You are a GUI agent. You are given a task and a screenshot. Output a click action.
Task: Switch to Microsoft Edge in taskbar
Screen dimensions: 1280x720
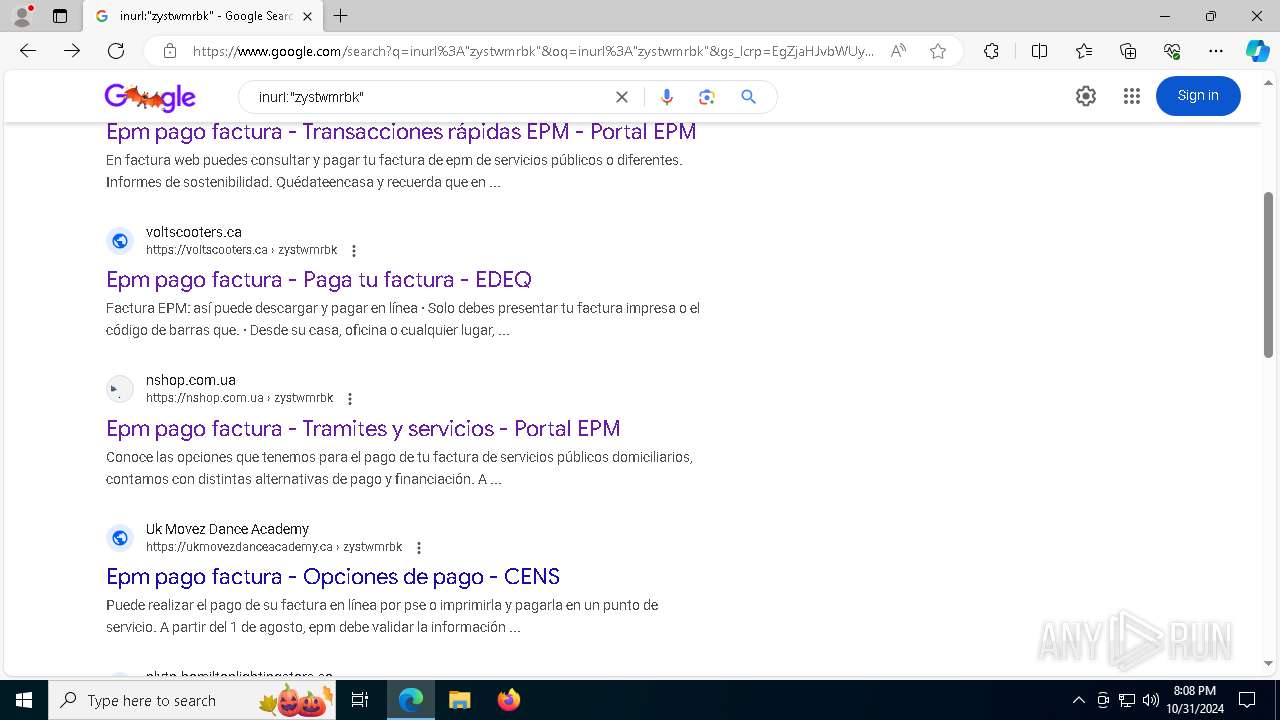pos(411,700)
